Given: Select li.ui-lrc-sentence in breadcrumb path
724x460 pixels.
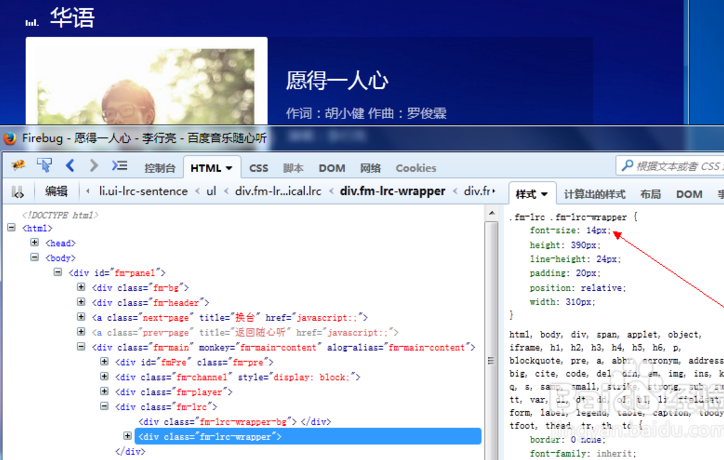Looking at the screenshot, I should tap(143, 191).
